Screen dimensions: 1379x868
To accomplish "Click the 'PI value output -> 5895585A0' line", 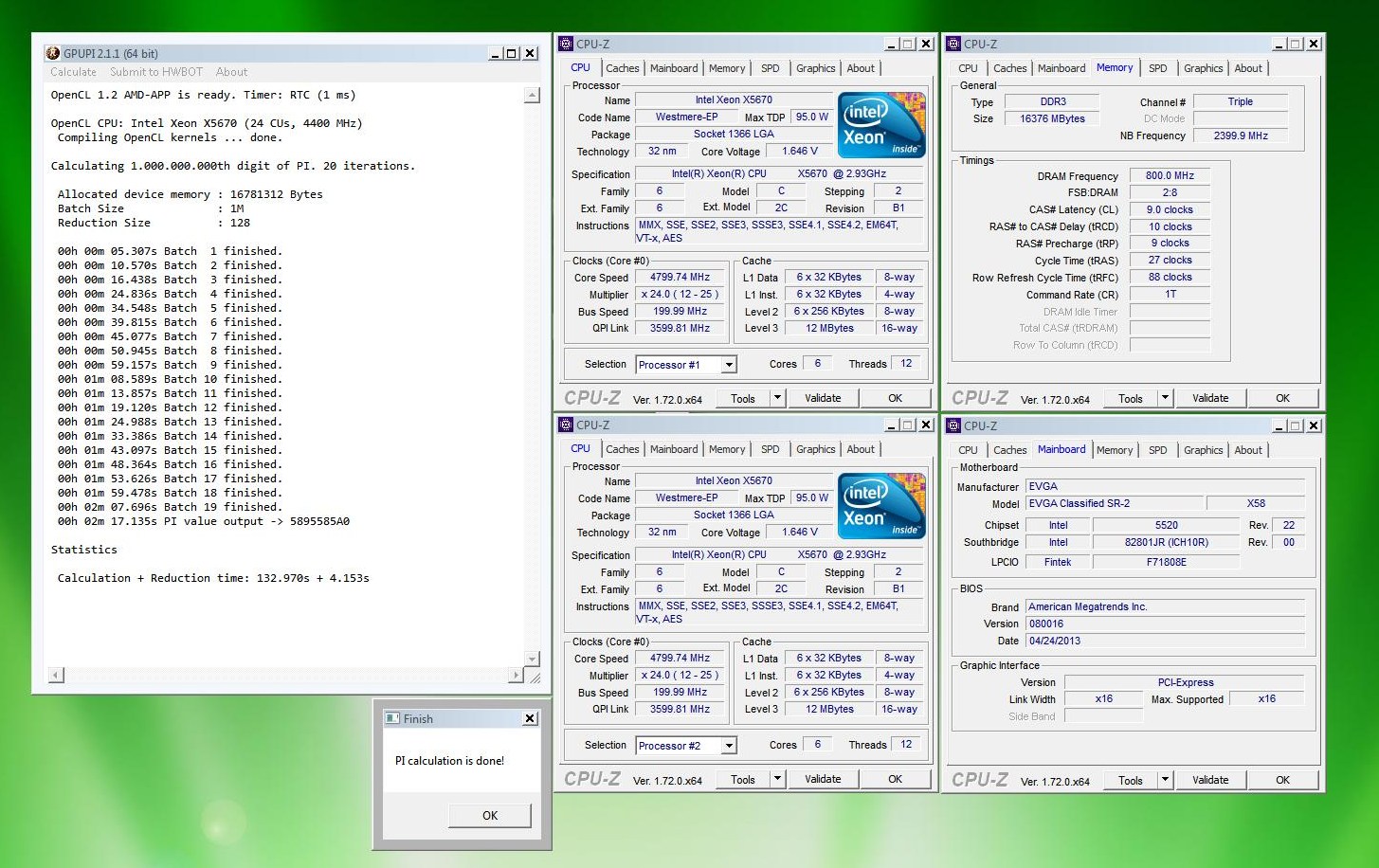I will point(204,521).
